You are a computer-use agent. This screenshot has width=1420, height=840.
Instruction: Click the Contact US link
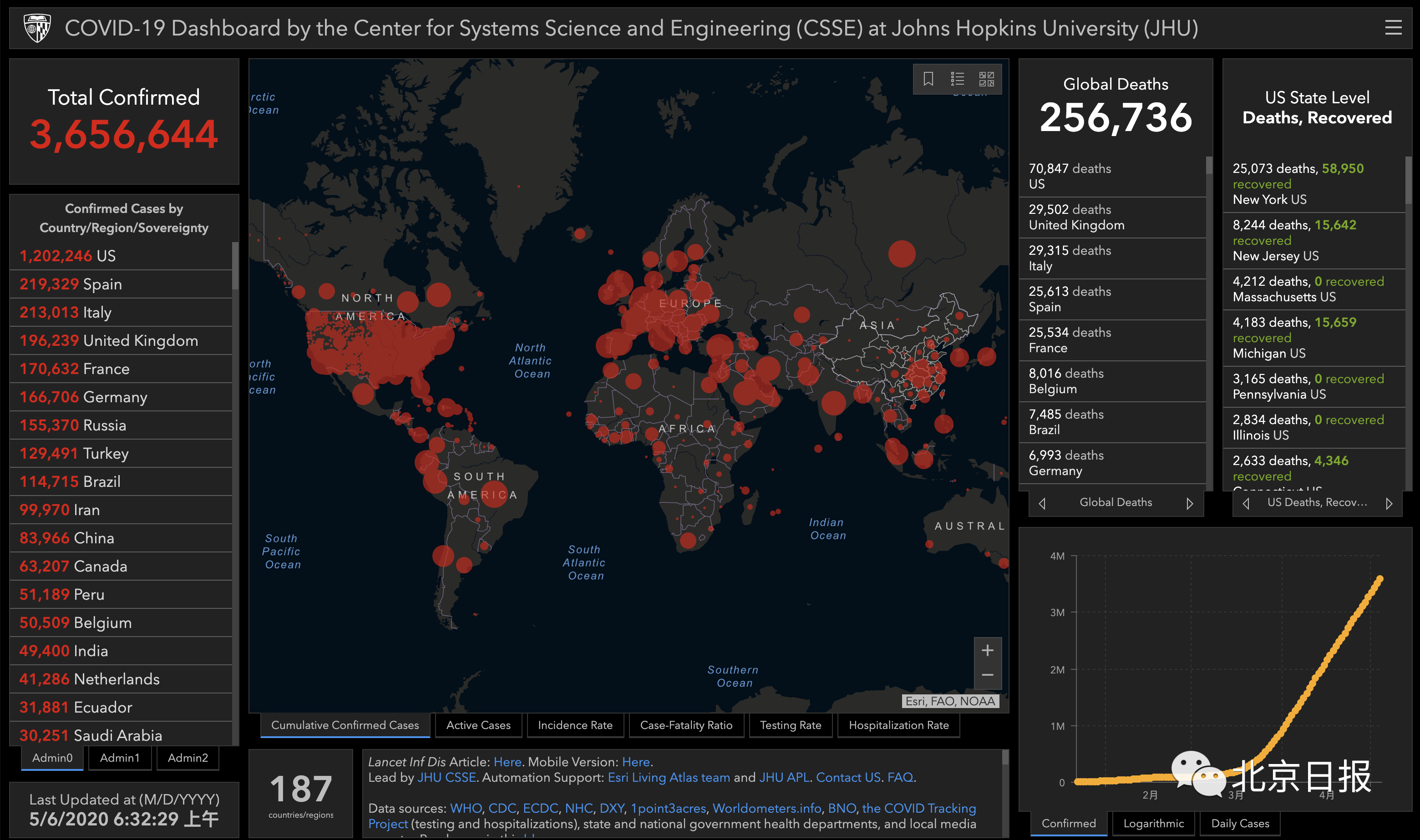click(x=848, y=778)
